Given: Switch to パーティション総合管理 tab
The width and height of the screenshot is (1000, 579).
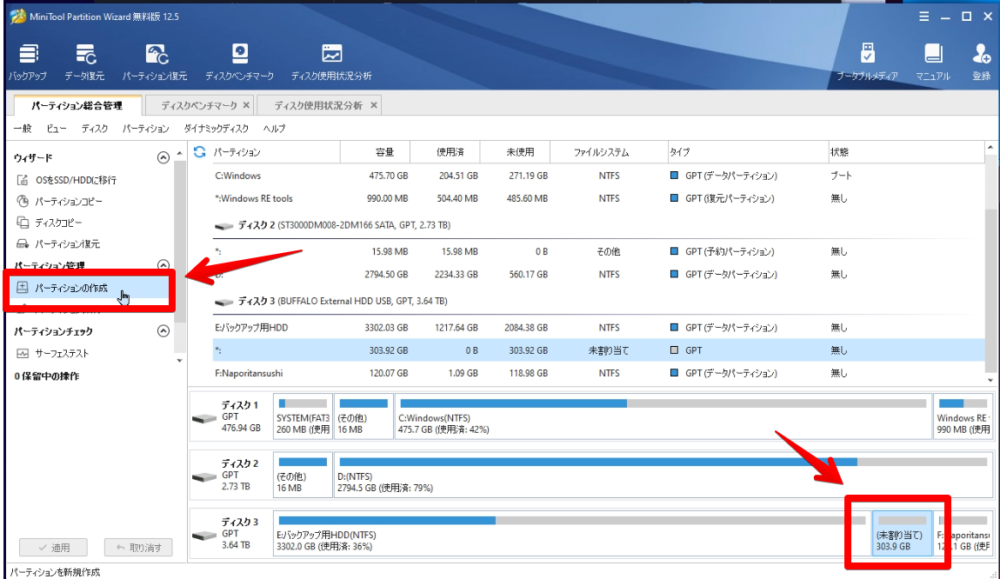Looking at the screenshot, I should click(77, 105).
